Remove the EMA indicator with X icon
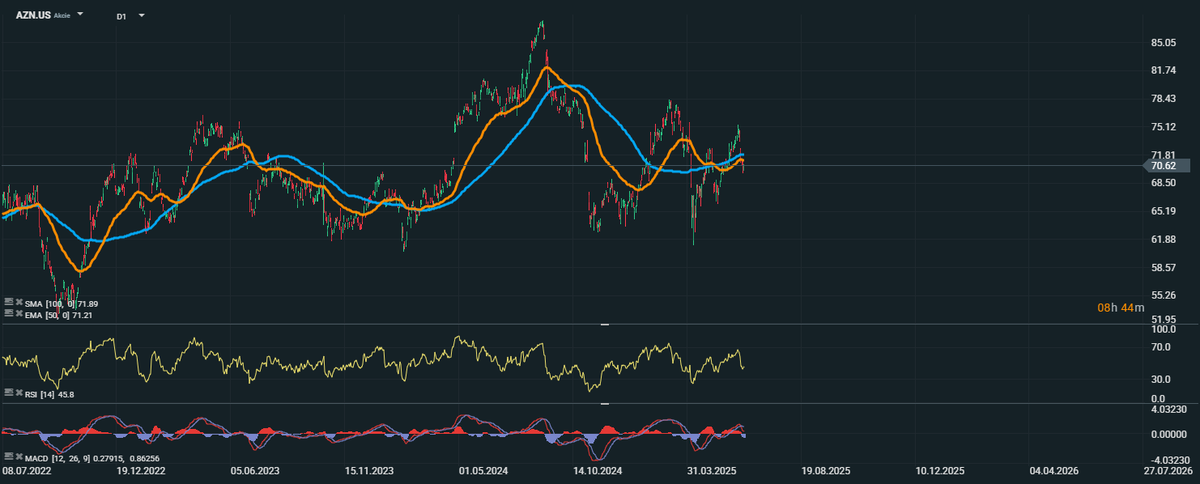Screen dimensions: 1200x484 pyautogui.click(x=18, y=314)
